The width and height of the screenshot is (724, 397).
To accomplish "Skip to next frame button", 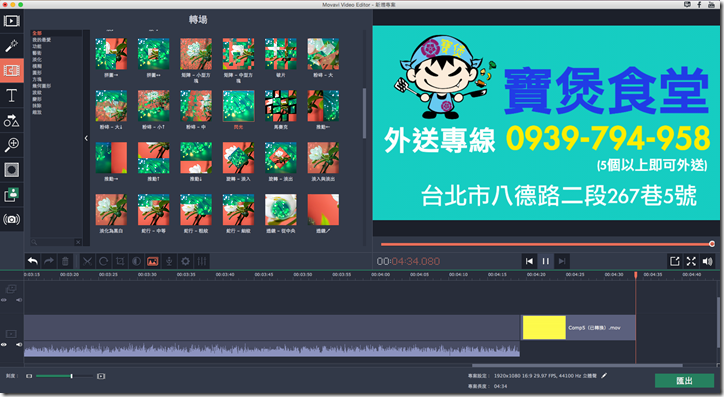I will (562, 261).
